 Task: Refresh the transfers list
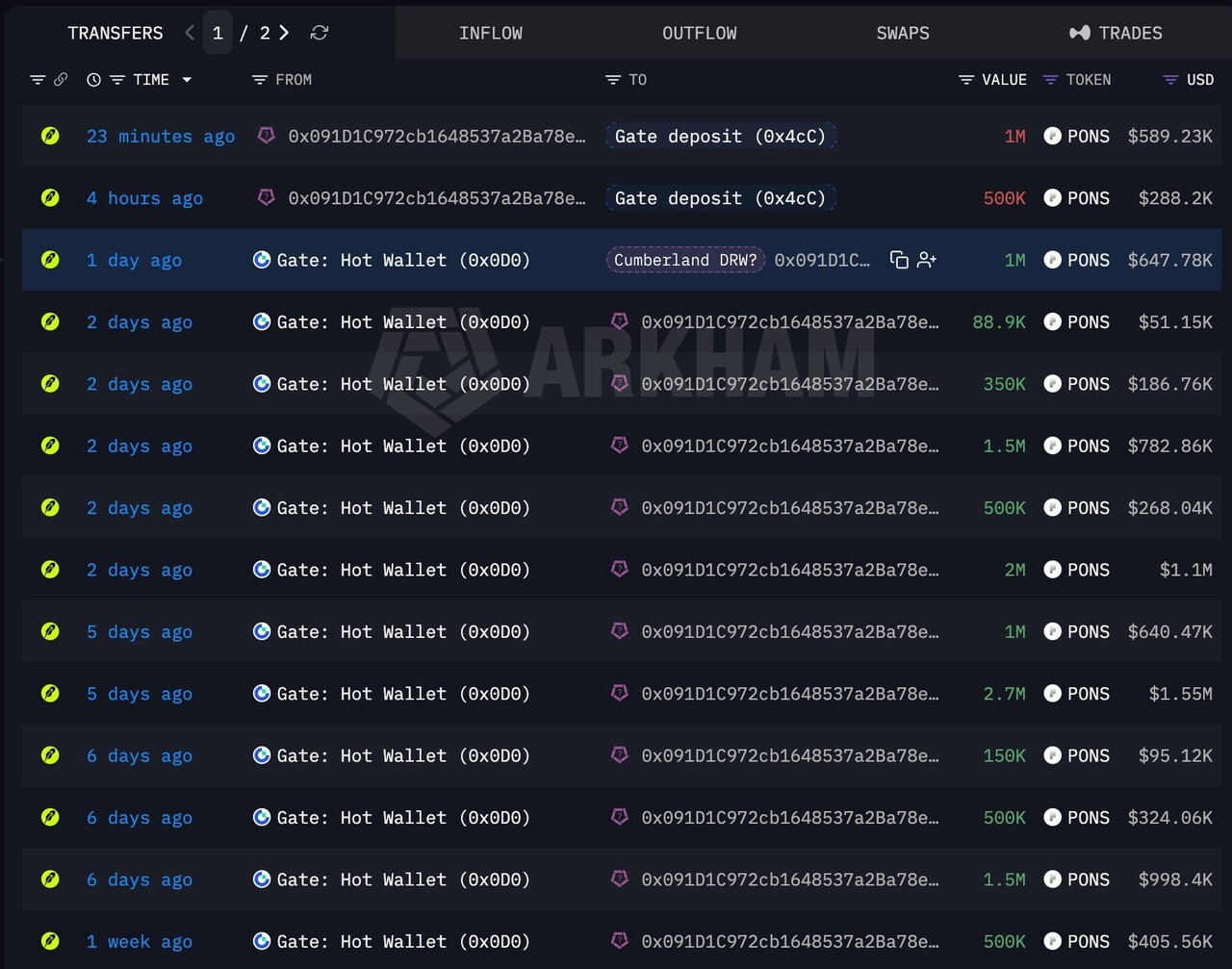tap(320, 33)
